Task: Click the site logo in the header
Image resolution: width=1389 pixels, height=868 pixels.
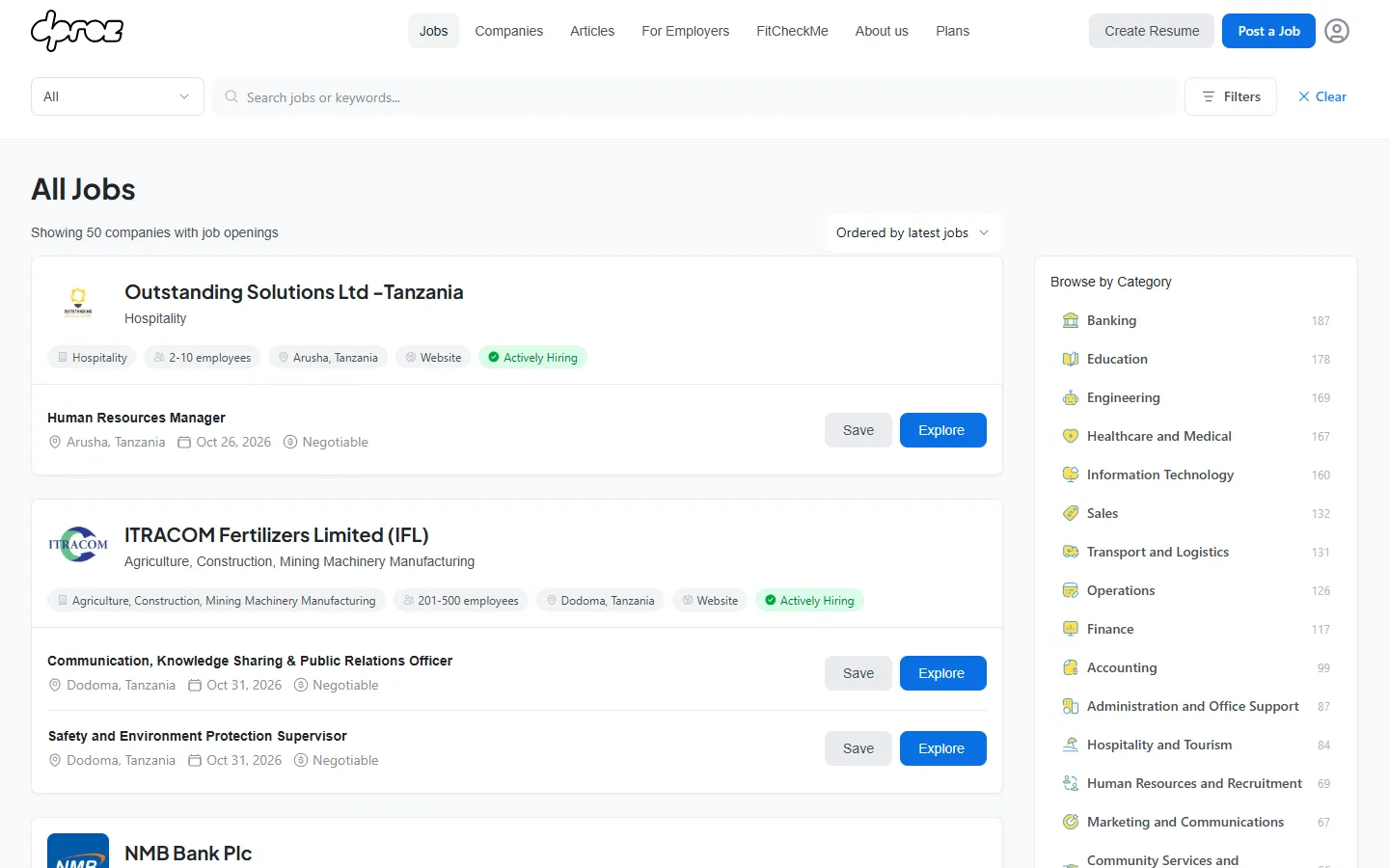Action: tap(77, 31)
